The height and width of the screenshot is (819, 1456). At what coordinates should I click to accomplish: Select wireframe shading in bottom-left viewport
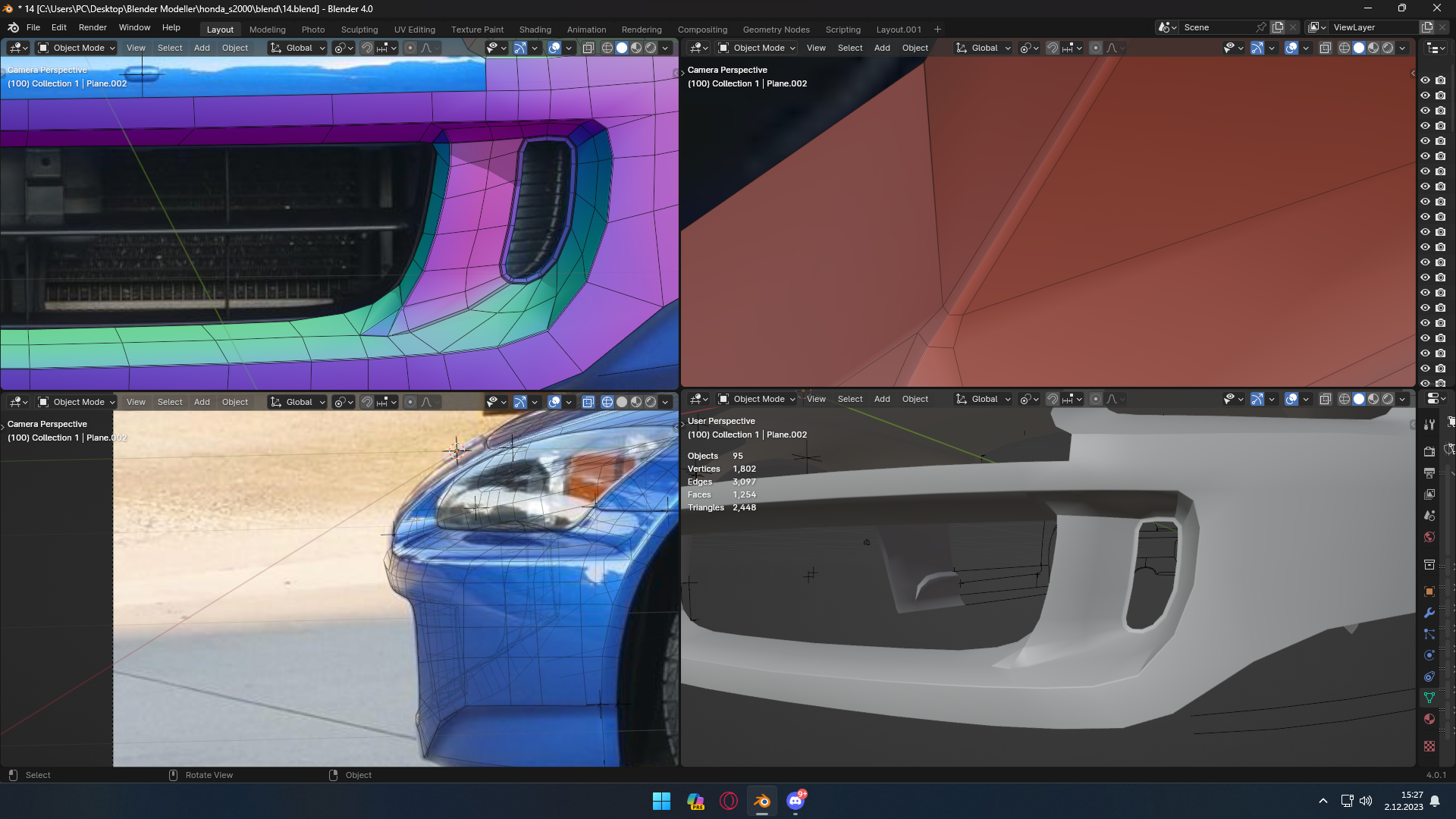607,402
